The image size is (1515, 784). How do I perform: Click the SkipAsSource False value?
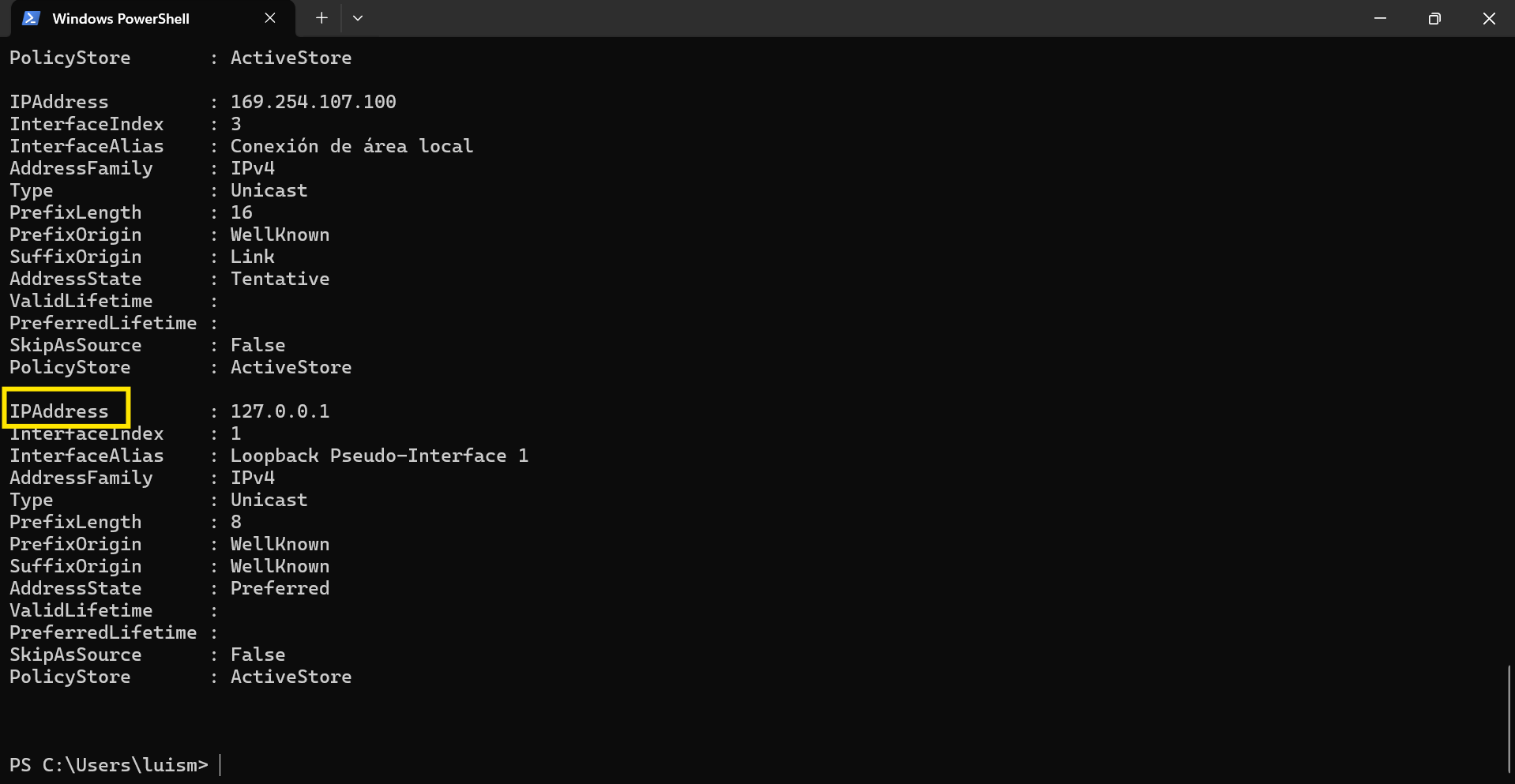(258, 345)
